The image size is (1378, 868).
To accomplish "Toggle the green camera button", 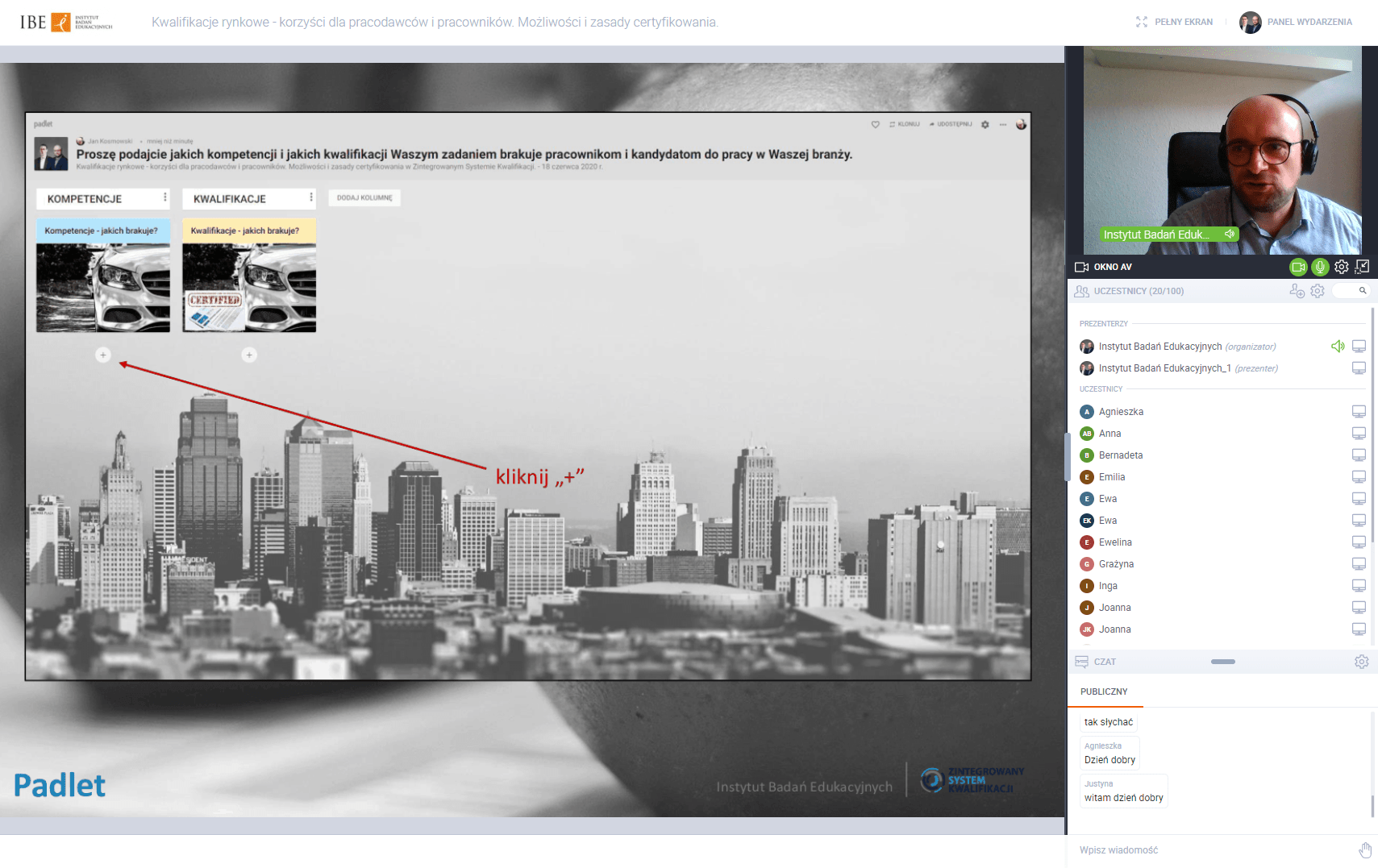I will coord(1297,267).
